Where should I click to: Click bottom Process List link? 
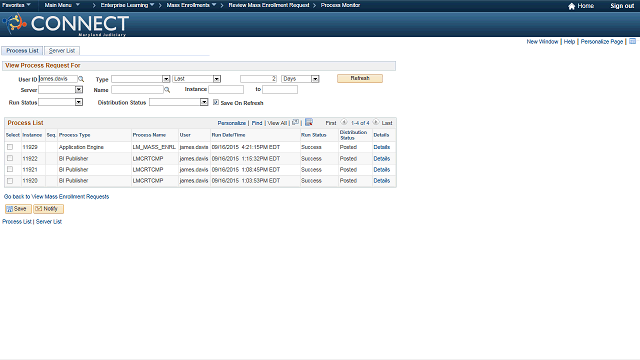tap(17, 222)
